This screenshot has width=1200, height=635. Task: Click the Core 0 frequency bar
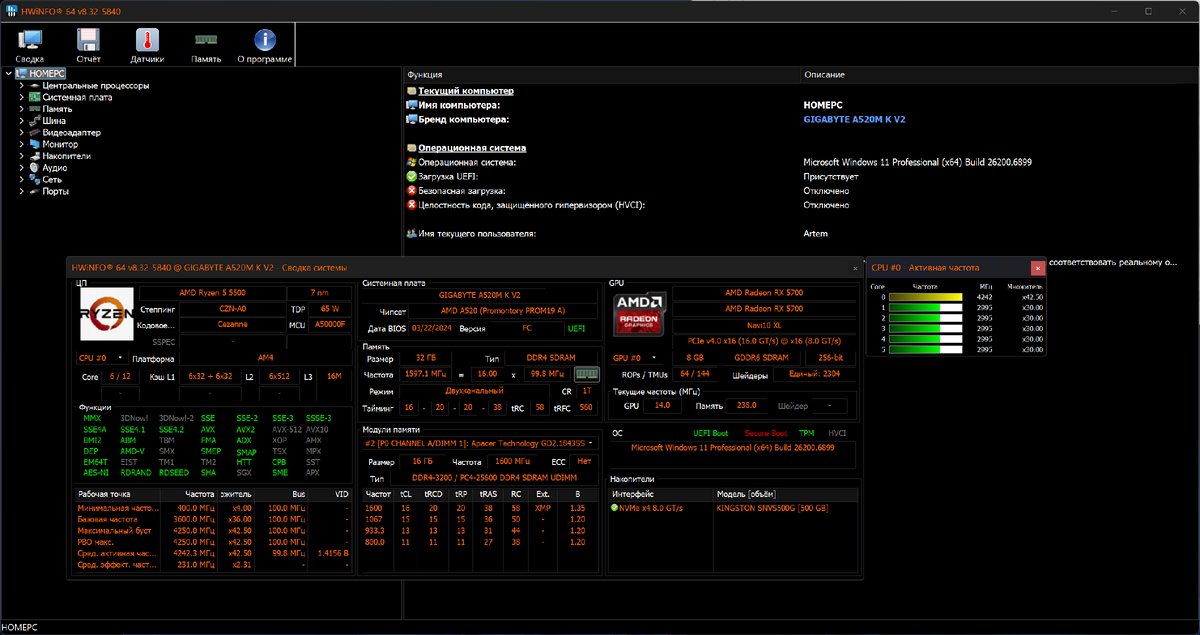click(925, 297)
